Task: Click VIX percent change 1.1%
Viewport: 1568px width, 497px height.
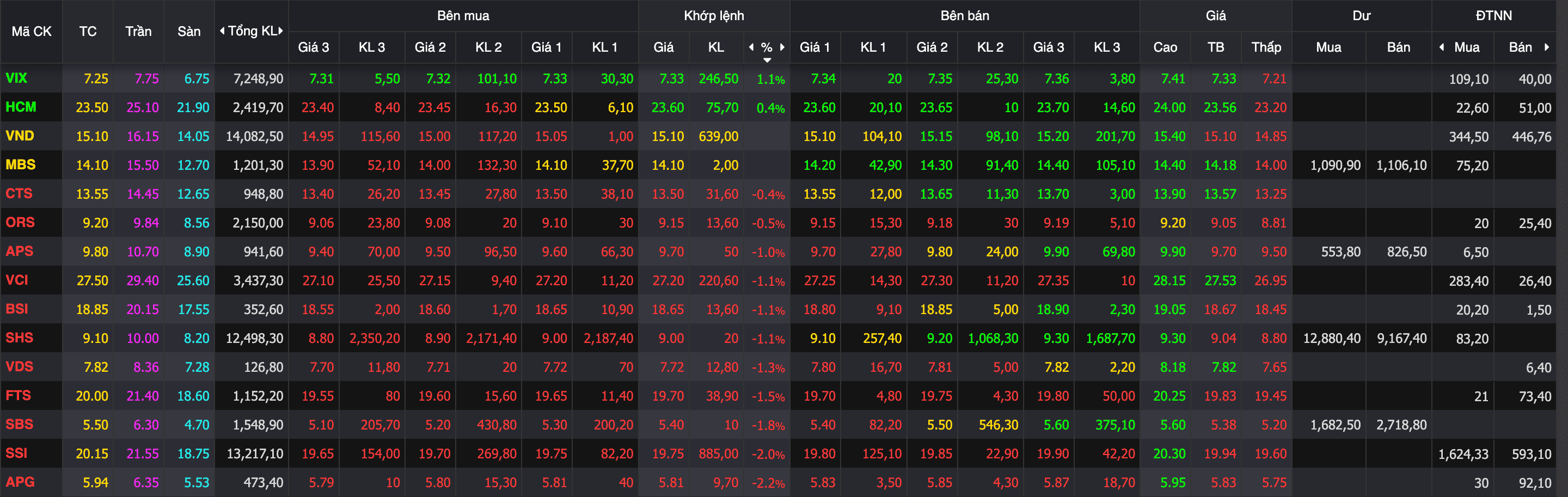Action: coord(770,79)
